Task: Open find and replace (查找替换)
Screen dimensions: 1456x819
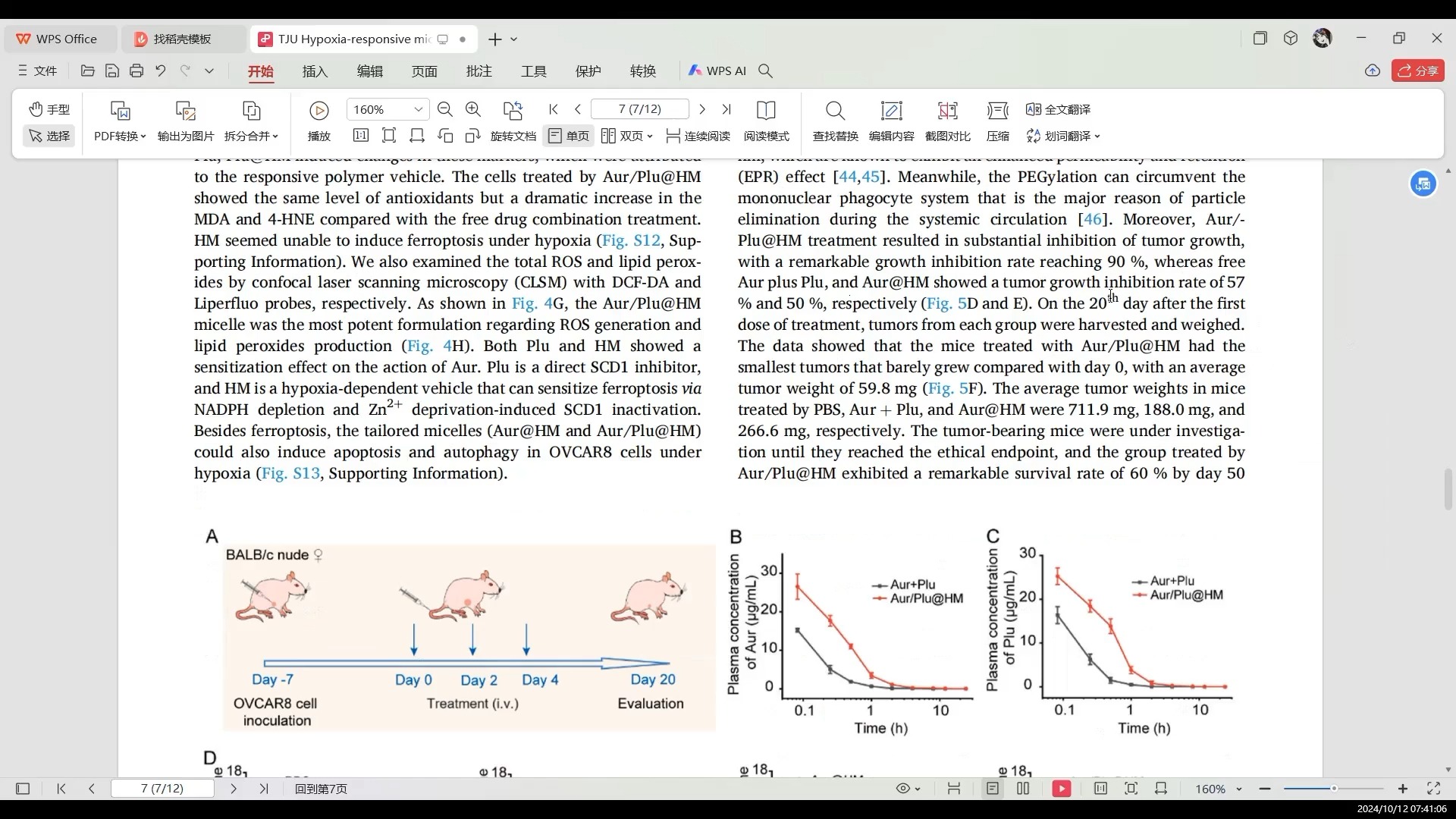Action: [835, 121]
